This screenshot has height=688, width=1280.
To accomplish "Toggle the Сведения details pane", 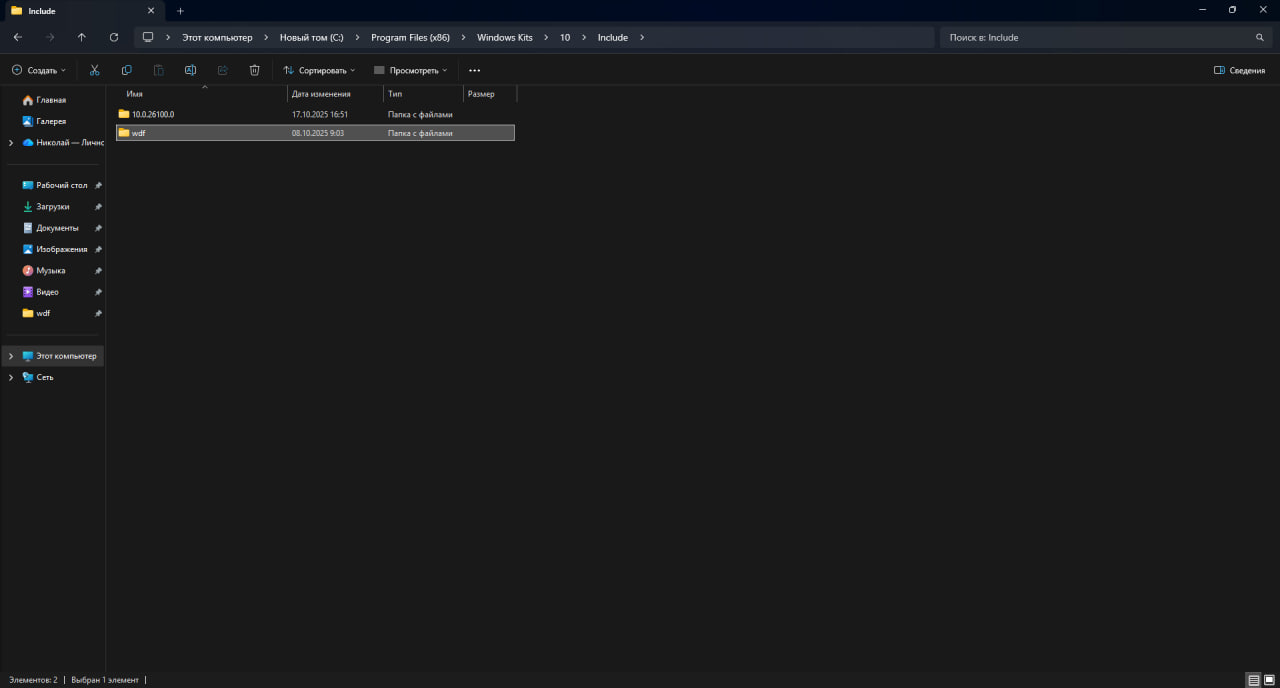I will click(1239, 70).
